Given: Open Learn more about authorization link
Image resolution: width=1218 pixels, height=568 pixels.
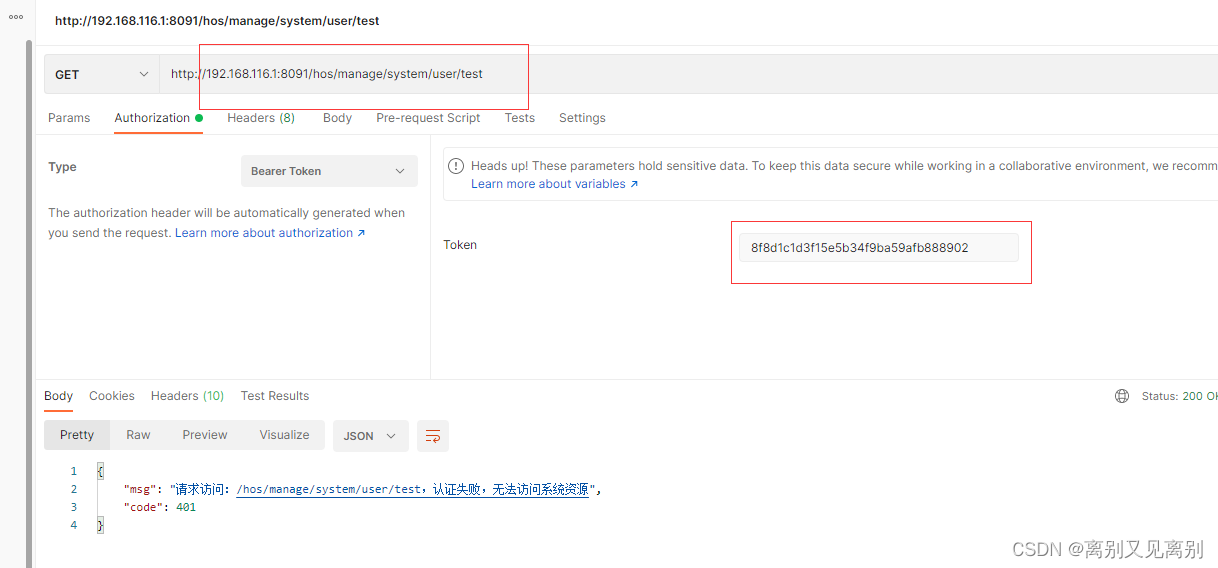Looking at the screenshot, I should point(270,233).
